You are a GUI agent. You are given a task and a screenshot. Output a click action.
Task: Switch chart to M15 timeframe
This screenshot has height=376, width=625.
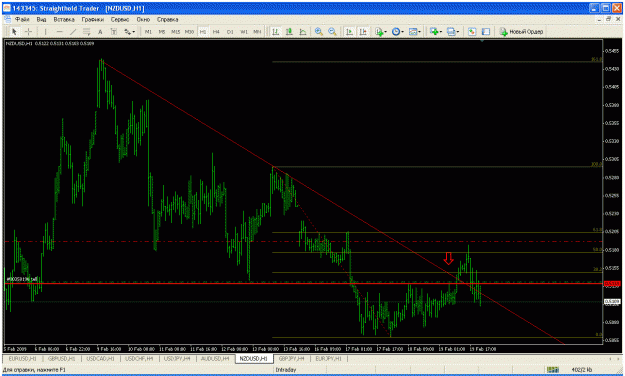coord(175,31)
